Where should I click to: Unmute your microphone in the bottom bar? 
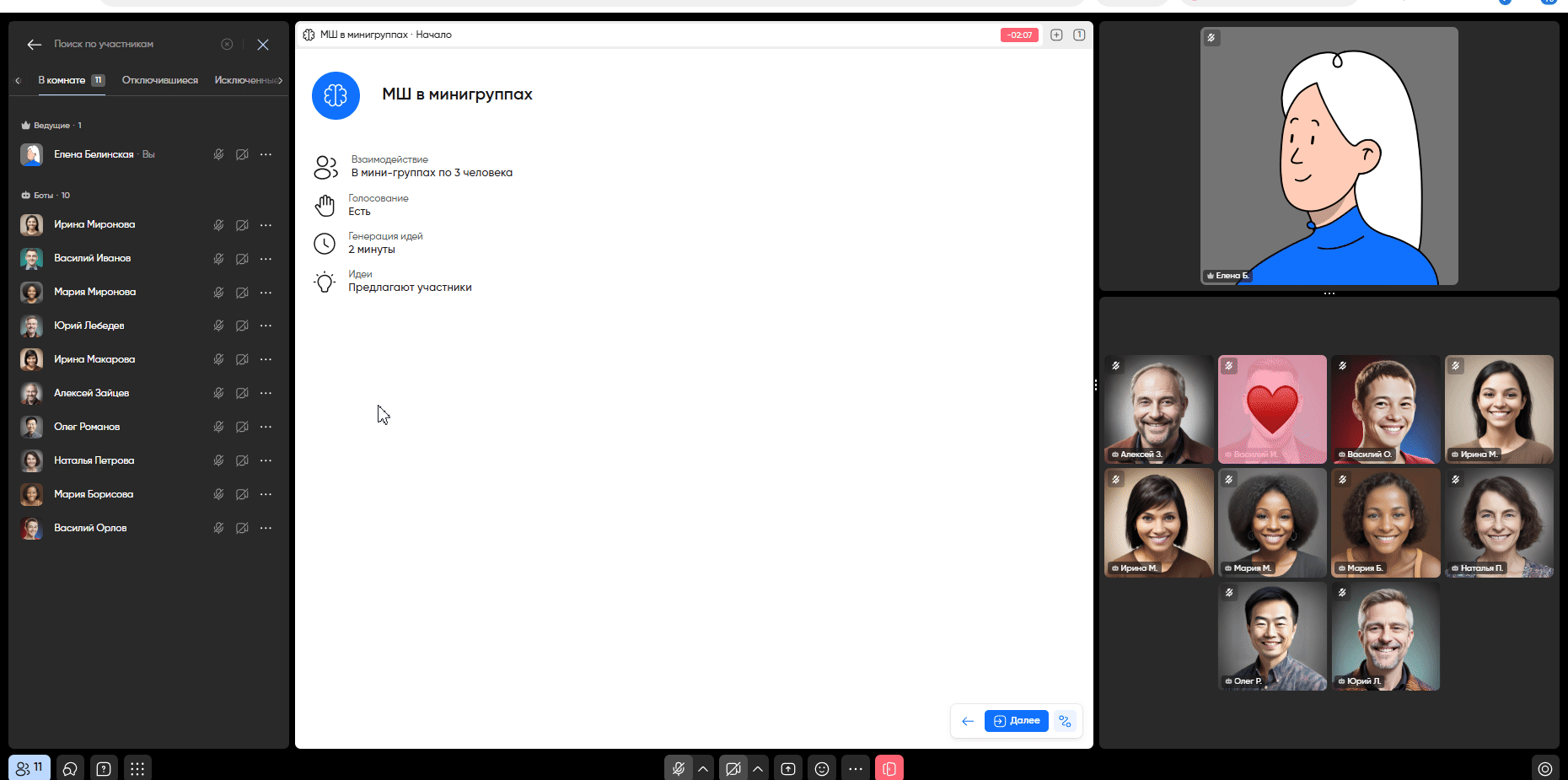point(678,768)
